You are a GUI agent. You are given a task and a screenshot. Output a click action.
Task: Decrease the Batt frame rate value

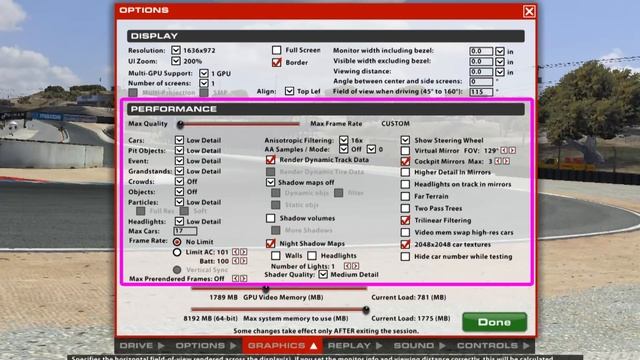236,261
